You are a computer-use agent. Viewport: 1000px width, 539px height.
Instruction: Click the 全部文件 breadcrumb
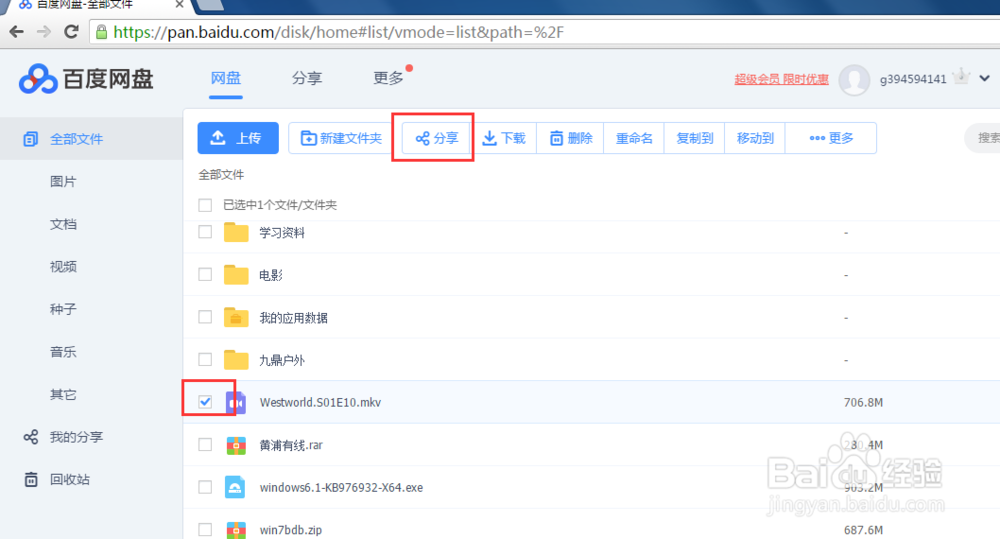pyautogui.click(x=221, y=175)
